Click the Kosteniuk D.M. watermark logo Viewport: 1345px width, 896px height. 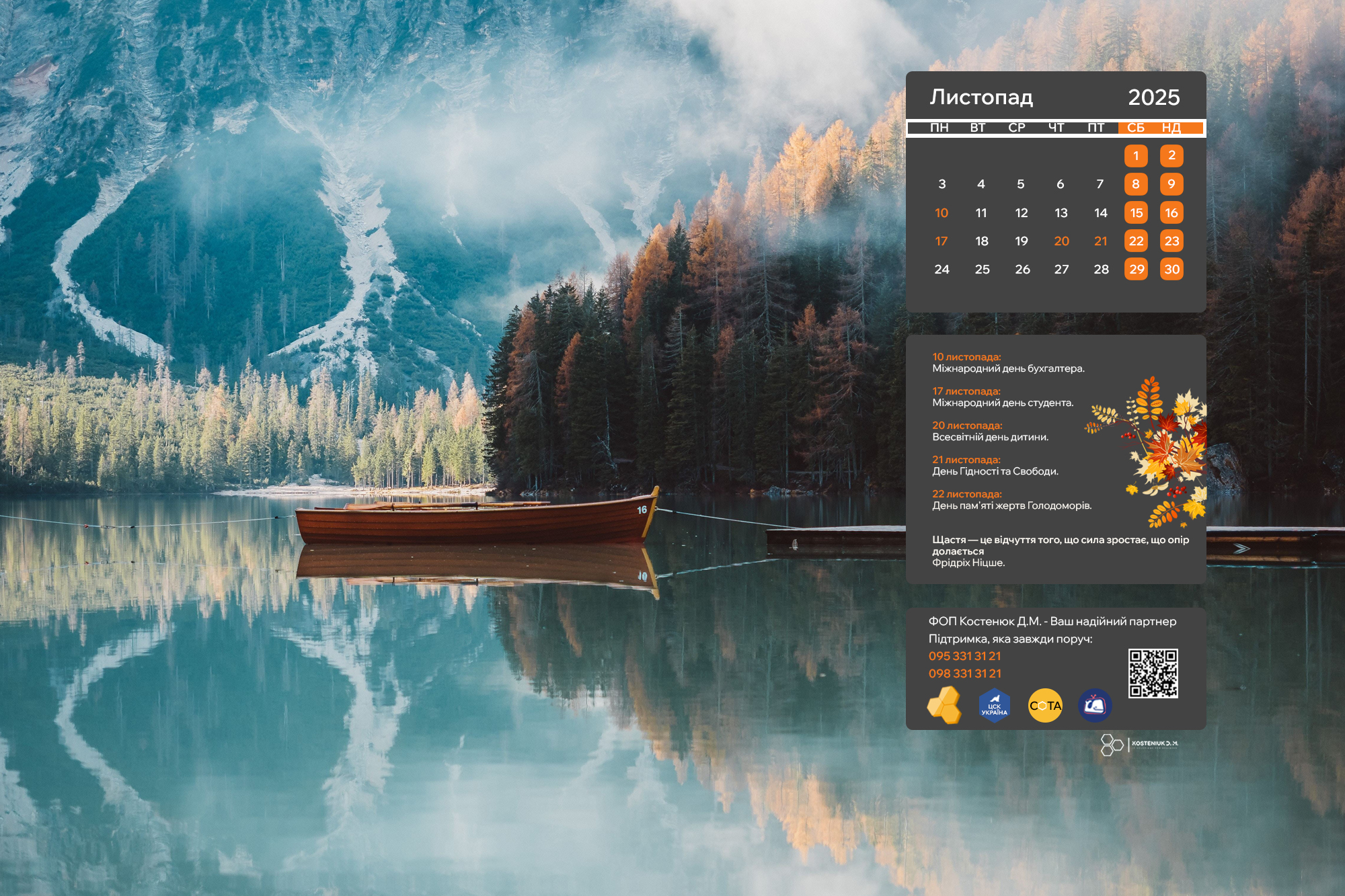pyautogui.click(x=1139, y=744)
